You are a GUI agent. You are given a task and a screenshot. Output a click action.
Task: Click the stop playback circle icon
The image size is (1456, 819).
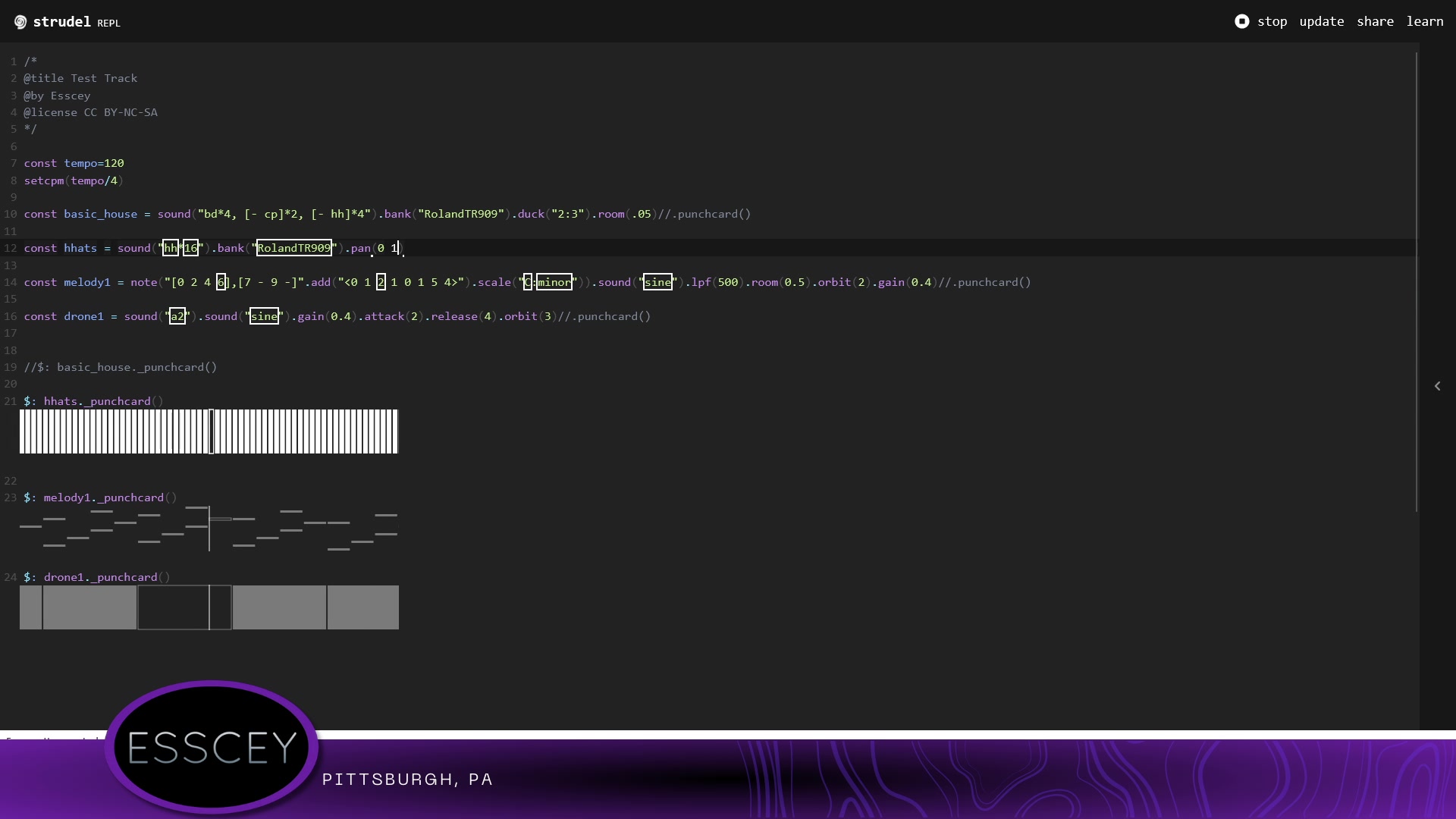pyautogui.click(x=1241, y=21)
